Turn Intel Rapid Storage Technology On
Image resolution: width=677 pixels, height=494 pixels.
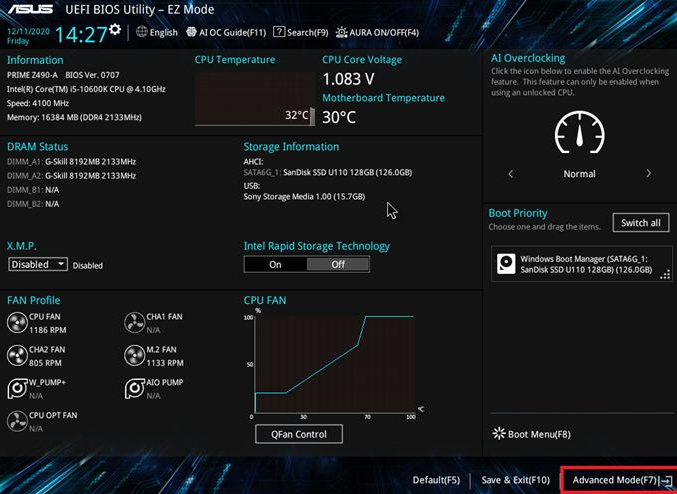coord(275,264)
